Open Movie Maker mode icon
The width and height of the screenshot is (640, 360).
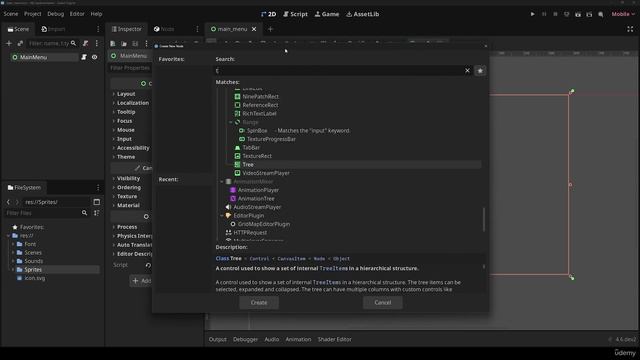click(601, 14)
